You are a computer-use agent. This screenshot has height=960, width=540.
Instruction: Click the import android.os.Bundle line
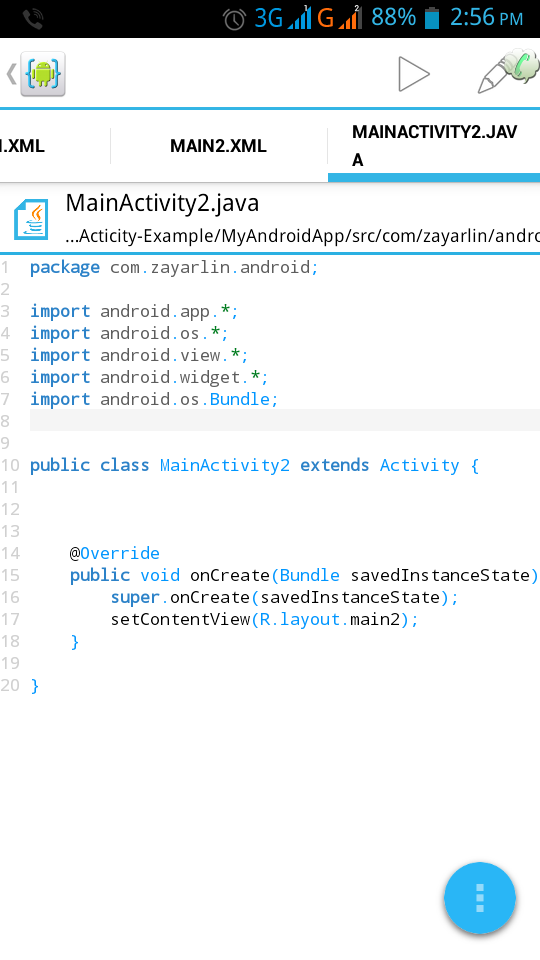pos(154,399)
